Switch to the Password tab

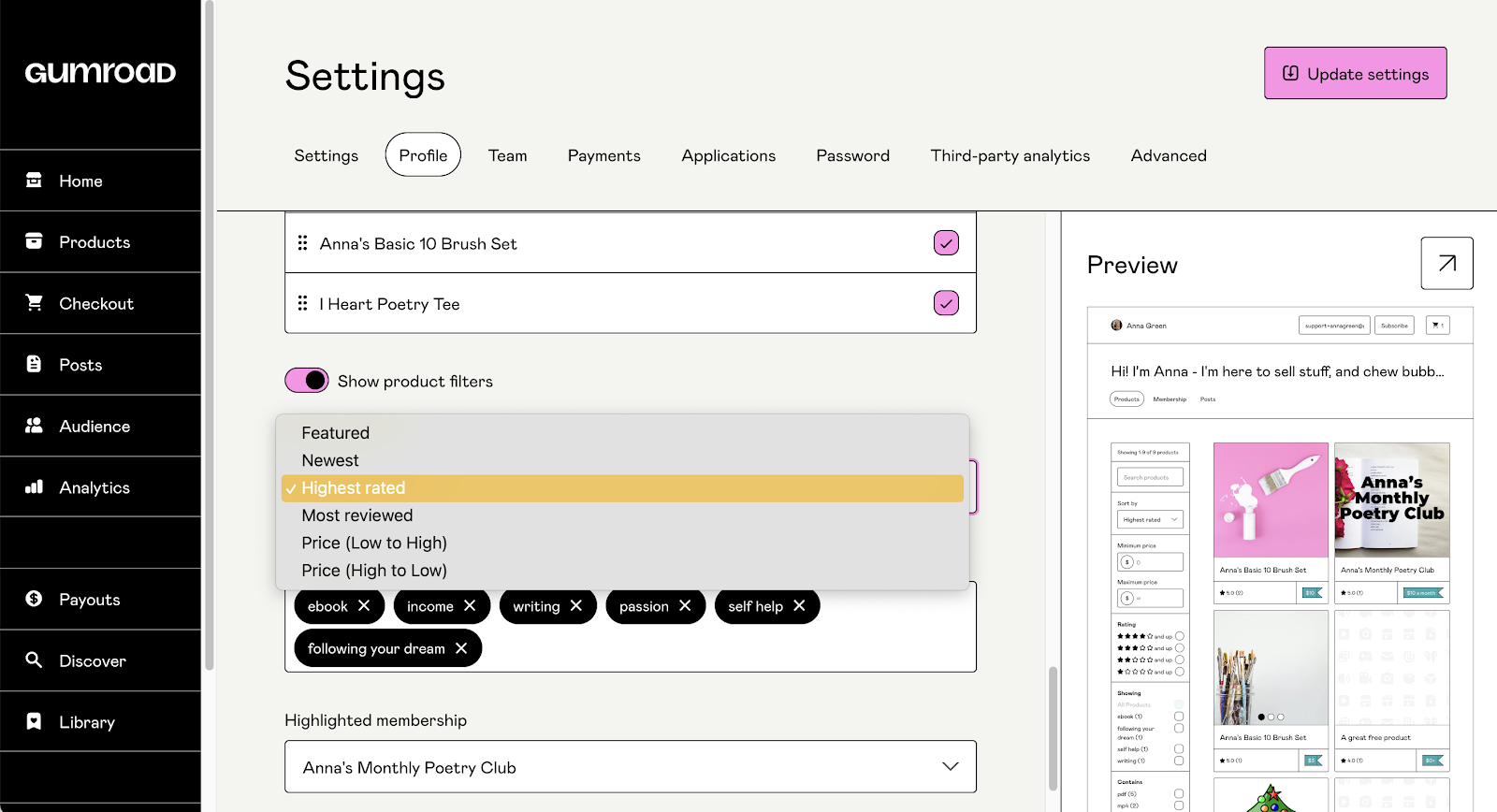click(853, 155)
